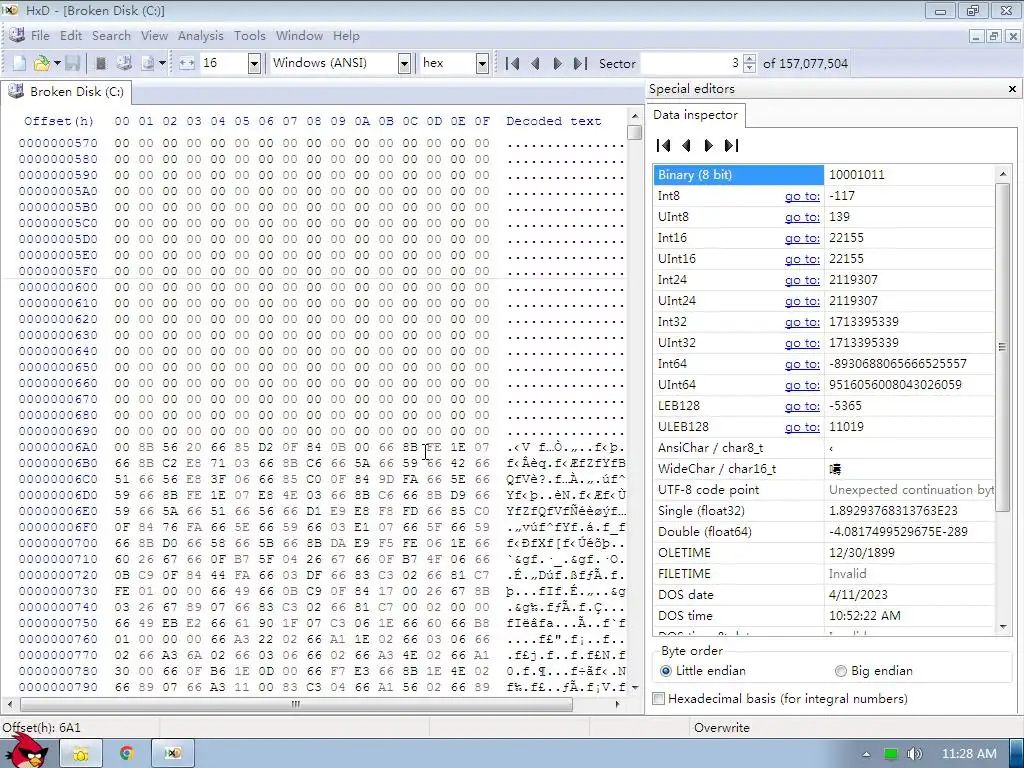Click go to link for UInt64
Screen dimensions: 1024x768
coord(802,385)
